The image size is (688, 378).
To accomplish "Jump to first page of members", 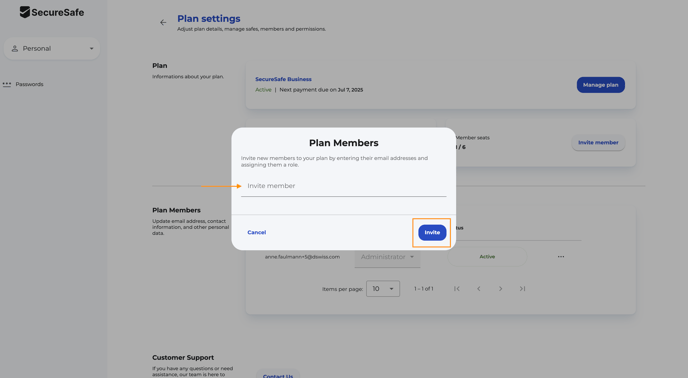I will coord(457,289).
